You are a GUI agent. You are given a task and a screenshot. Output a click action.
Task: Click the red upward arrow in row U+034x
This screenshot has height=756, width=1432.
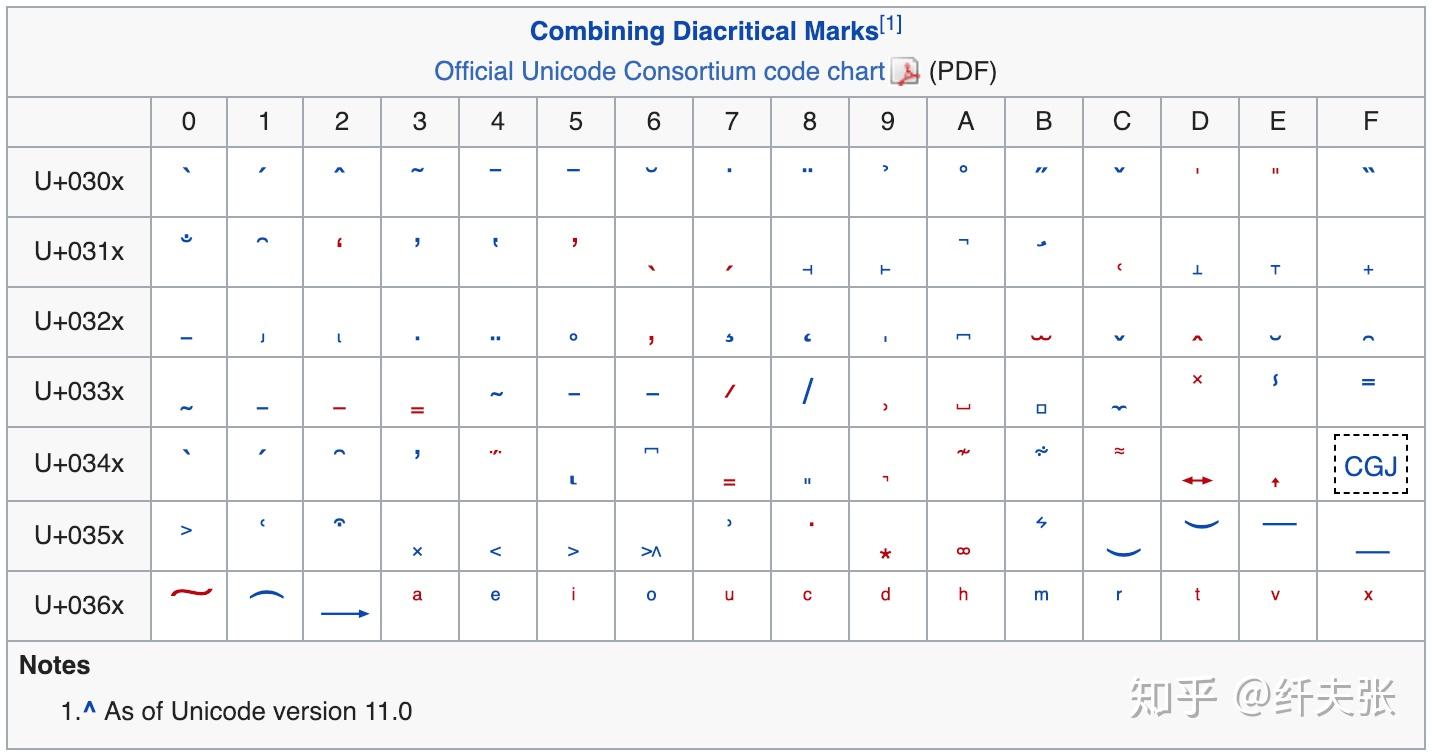tap(1275, 482)
